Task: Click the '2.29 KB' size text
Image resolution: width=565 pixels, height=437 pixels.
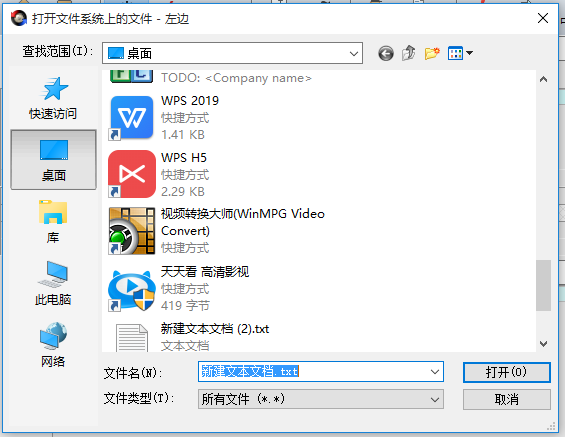Action: (x=183, y=192)
